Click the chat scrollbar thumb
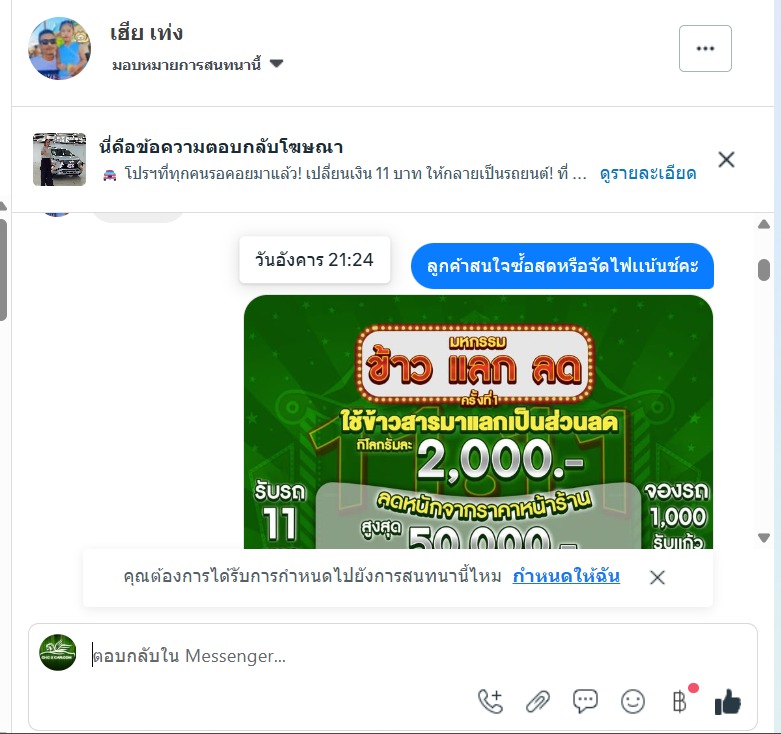The width and height of the screenshot is (781, 734). [x=764, y=270]
